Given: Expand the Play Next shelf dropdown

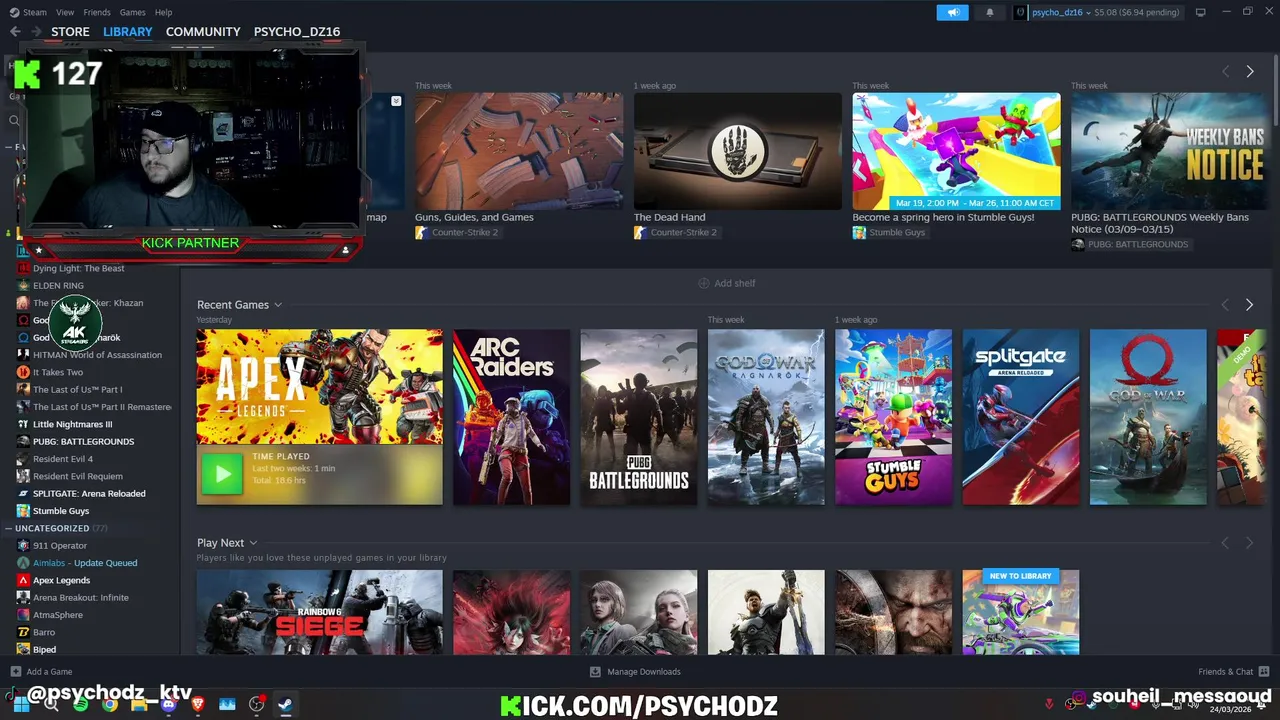Looking at the screenshot, I should coord(254,543).
